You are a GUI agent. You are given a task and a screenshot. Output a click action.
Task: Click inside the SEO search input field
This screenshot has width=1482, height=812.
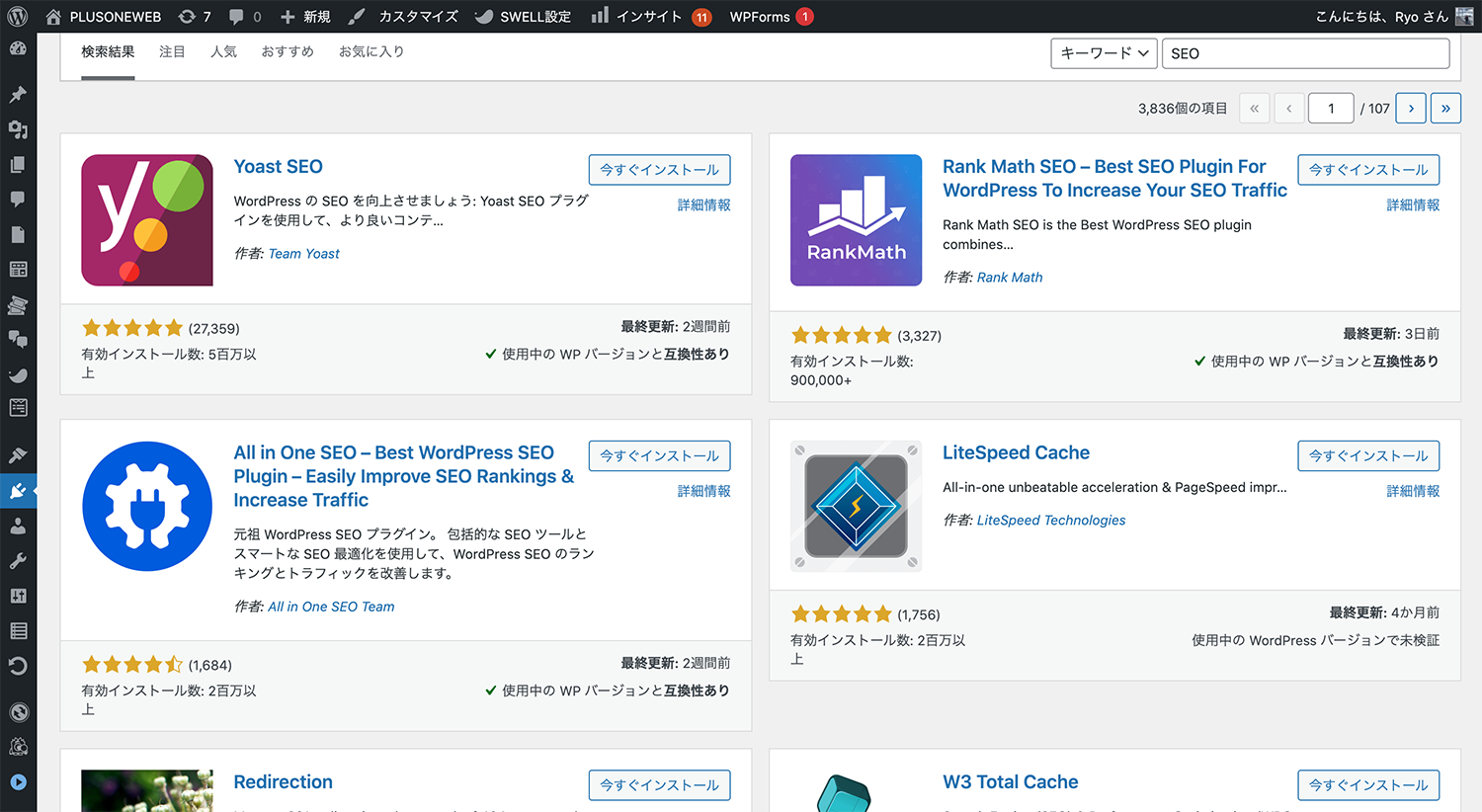point(1304,53)
